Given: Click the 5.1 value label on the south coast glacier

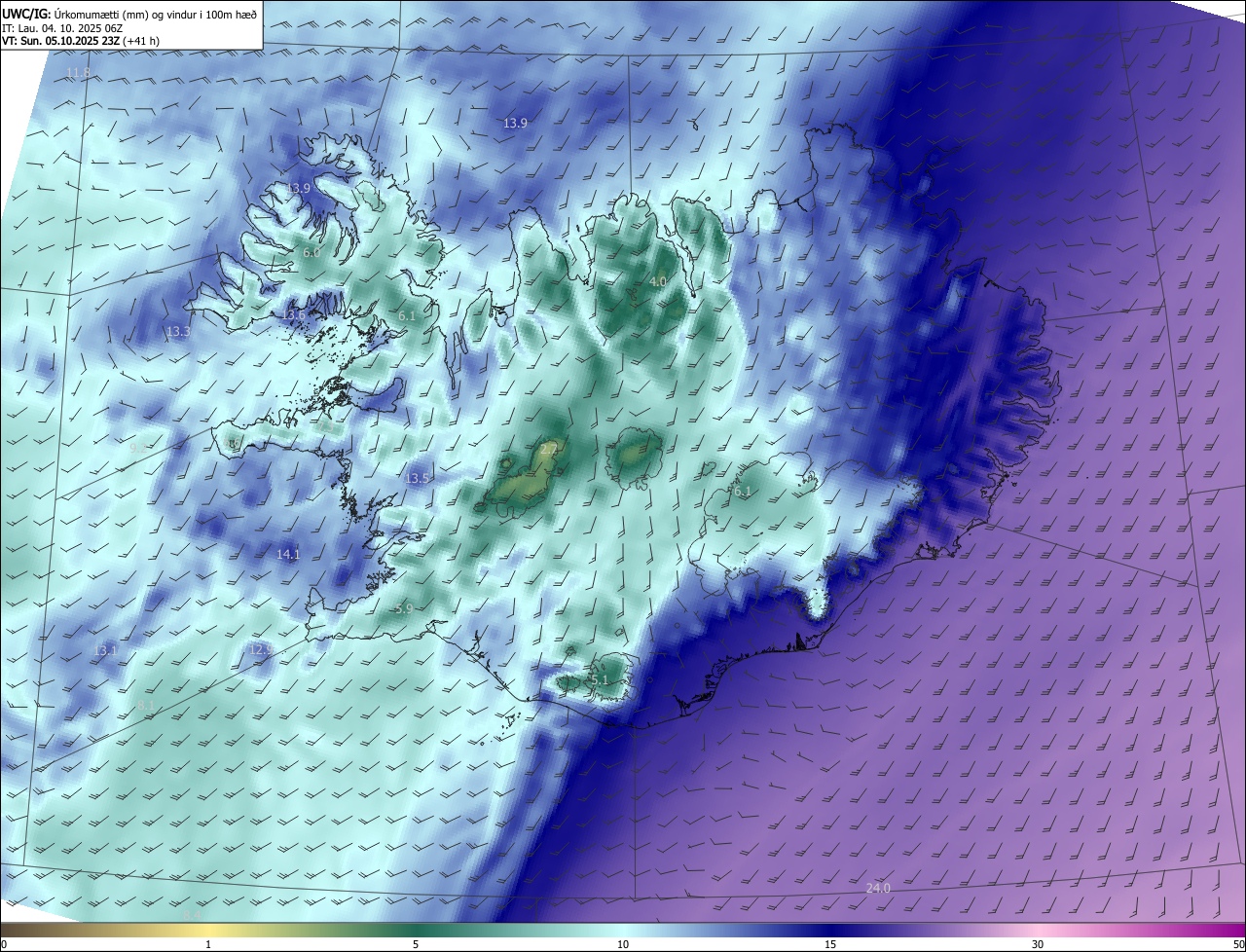Looking at the screenshot, I should coord(600,679).
